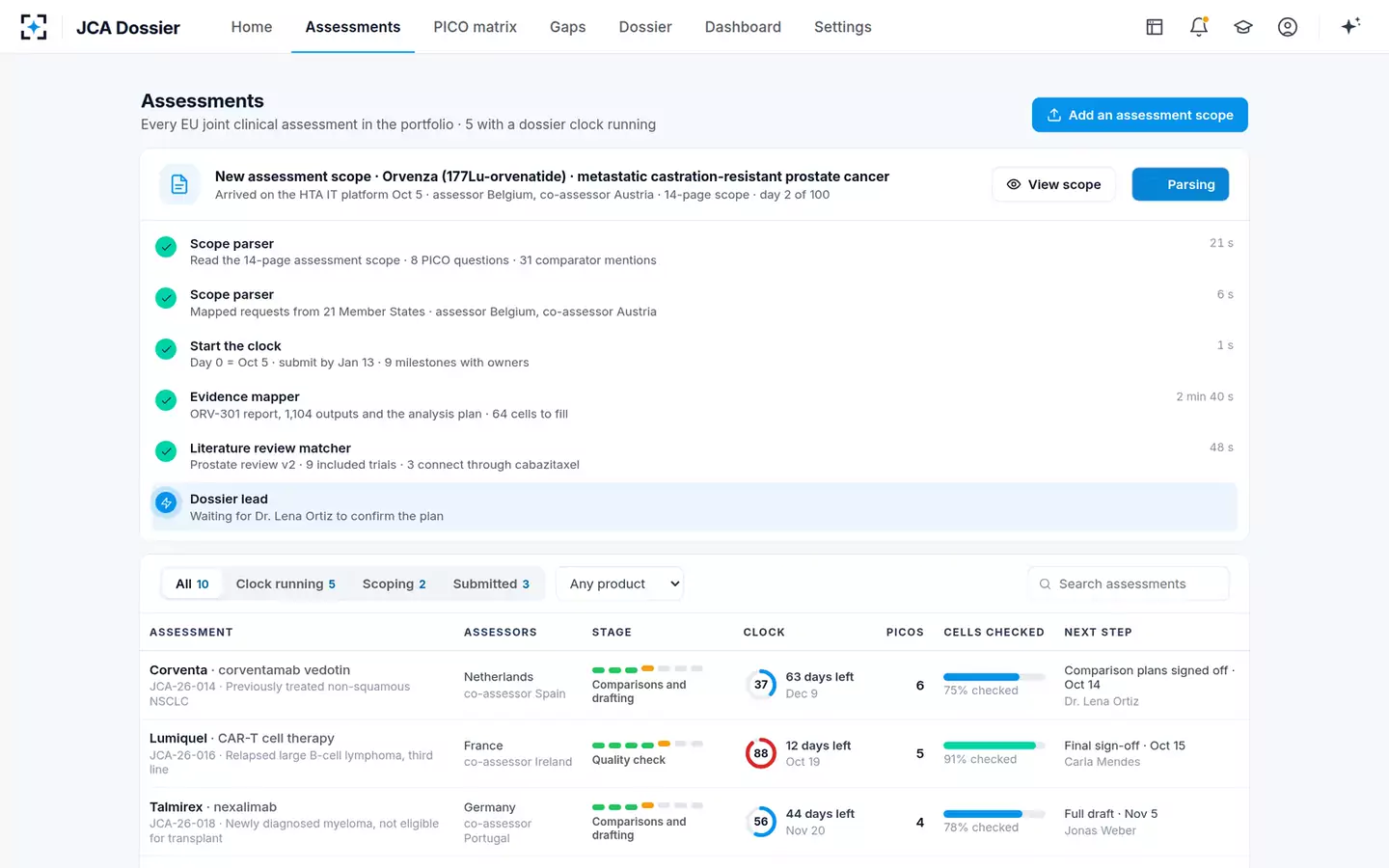The width and height of the screenshot is (1389, 868).
Task: Open the user account icon
Action: [1288, 27]
